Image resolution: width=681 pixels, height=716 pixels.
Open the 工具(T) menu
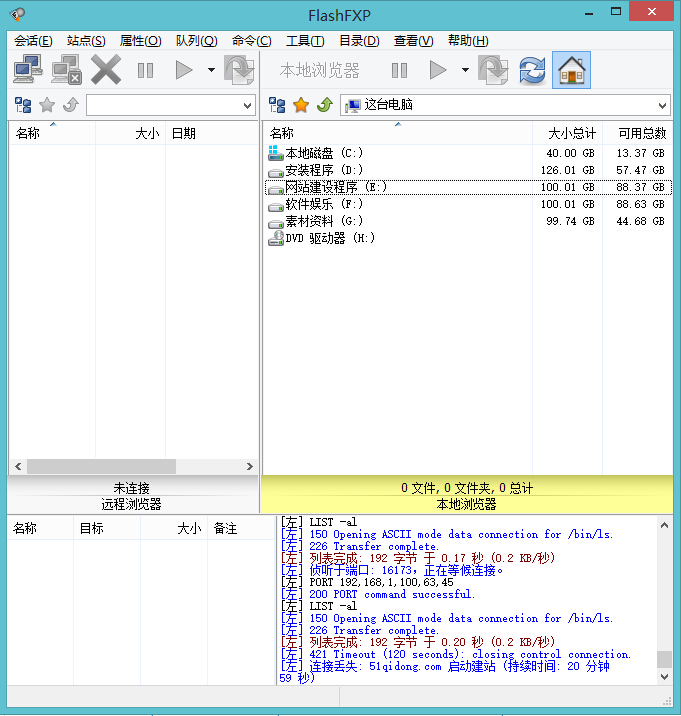(x=305, y=41)
